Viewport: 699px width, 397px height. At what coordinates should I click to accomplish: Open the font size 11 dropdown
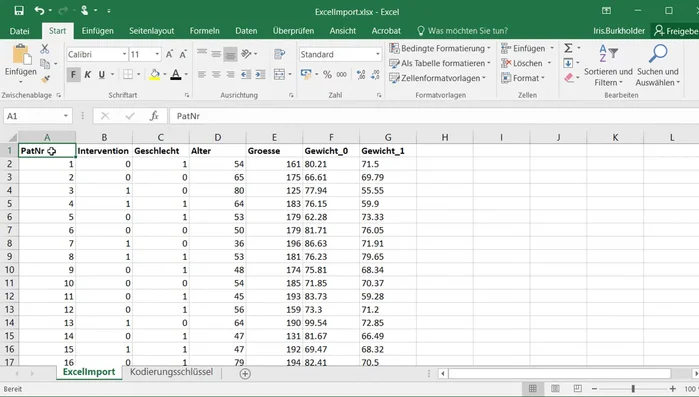(157, 54)
